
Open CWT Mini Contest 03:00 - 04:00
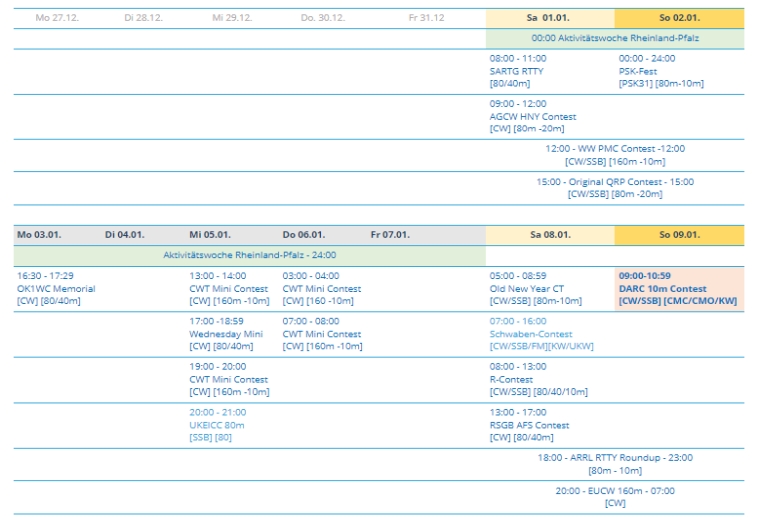(x=322, y=288)
